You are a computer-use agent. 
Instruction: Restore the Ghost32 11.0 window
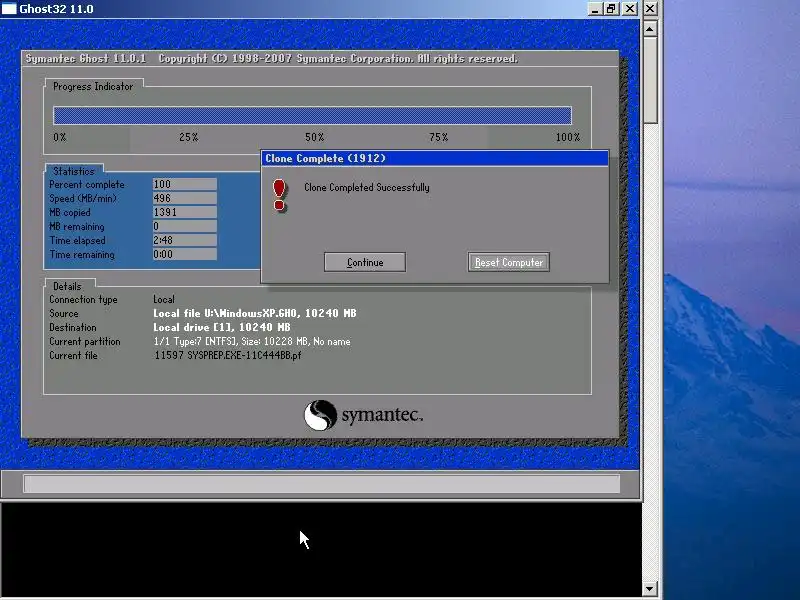[x=611, y=9]
